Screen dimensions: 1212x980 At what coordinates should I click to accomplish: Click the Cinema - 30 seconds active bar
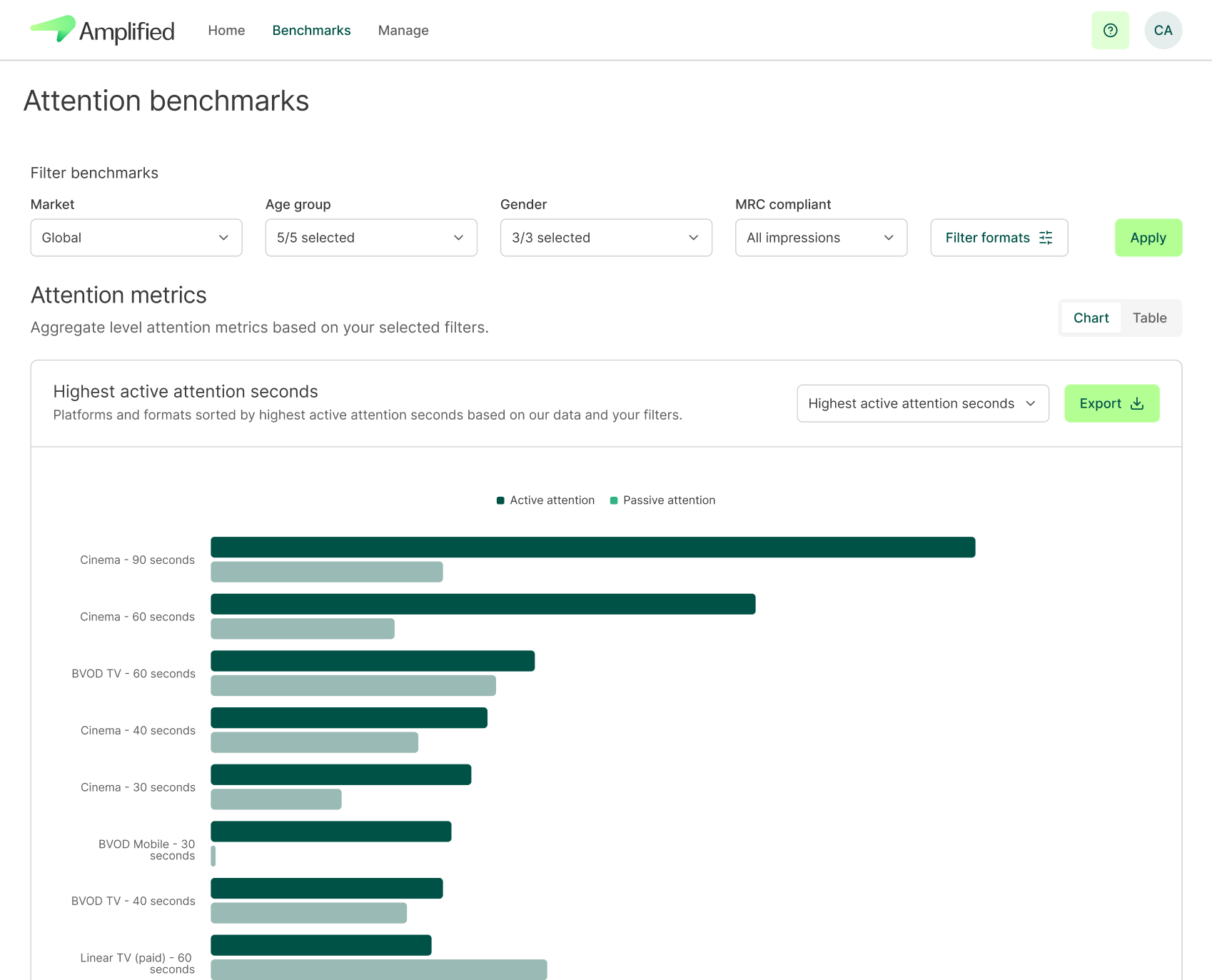pyautogui.click(x=340, y=774)
